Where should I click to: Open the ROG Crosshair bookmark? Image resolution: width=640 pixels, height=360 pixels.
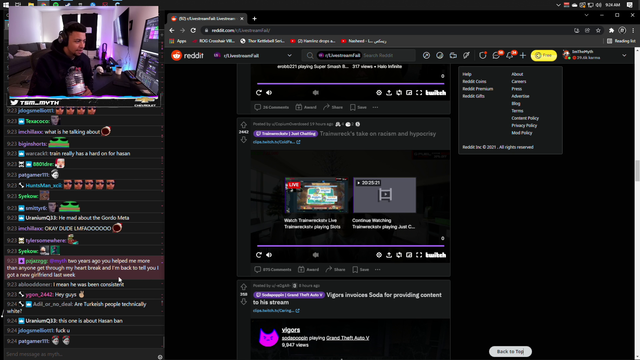[213, 41]
